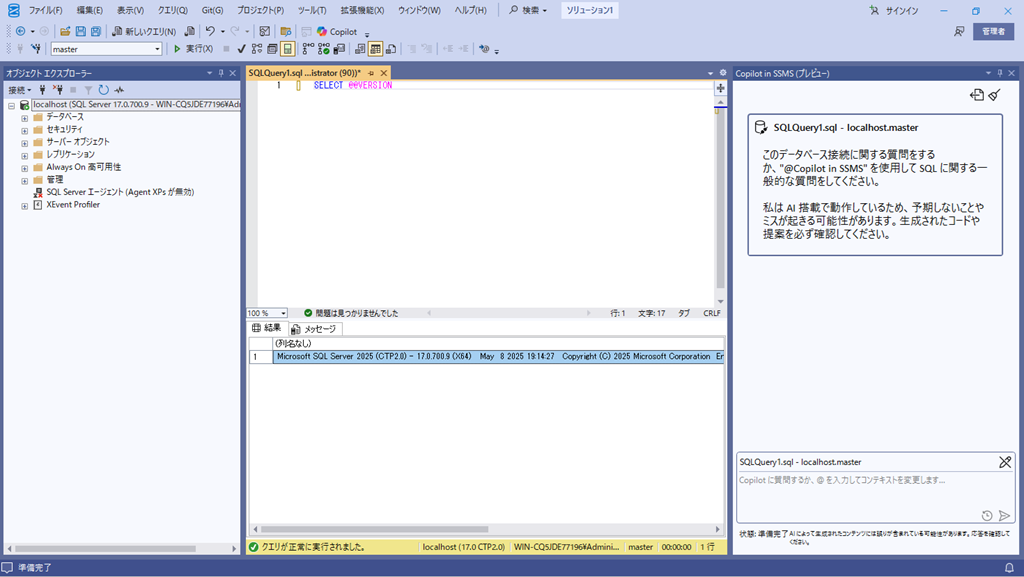Expand the セキュリティ node
This screenshot has height=577, width=1024.
[x=25, y=131]
